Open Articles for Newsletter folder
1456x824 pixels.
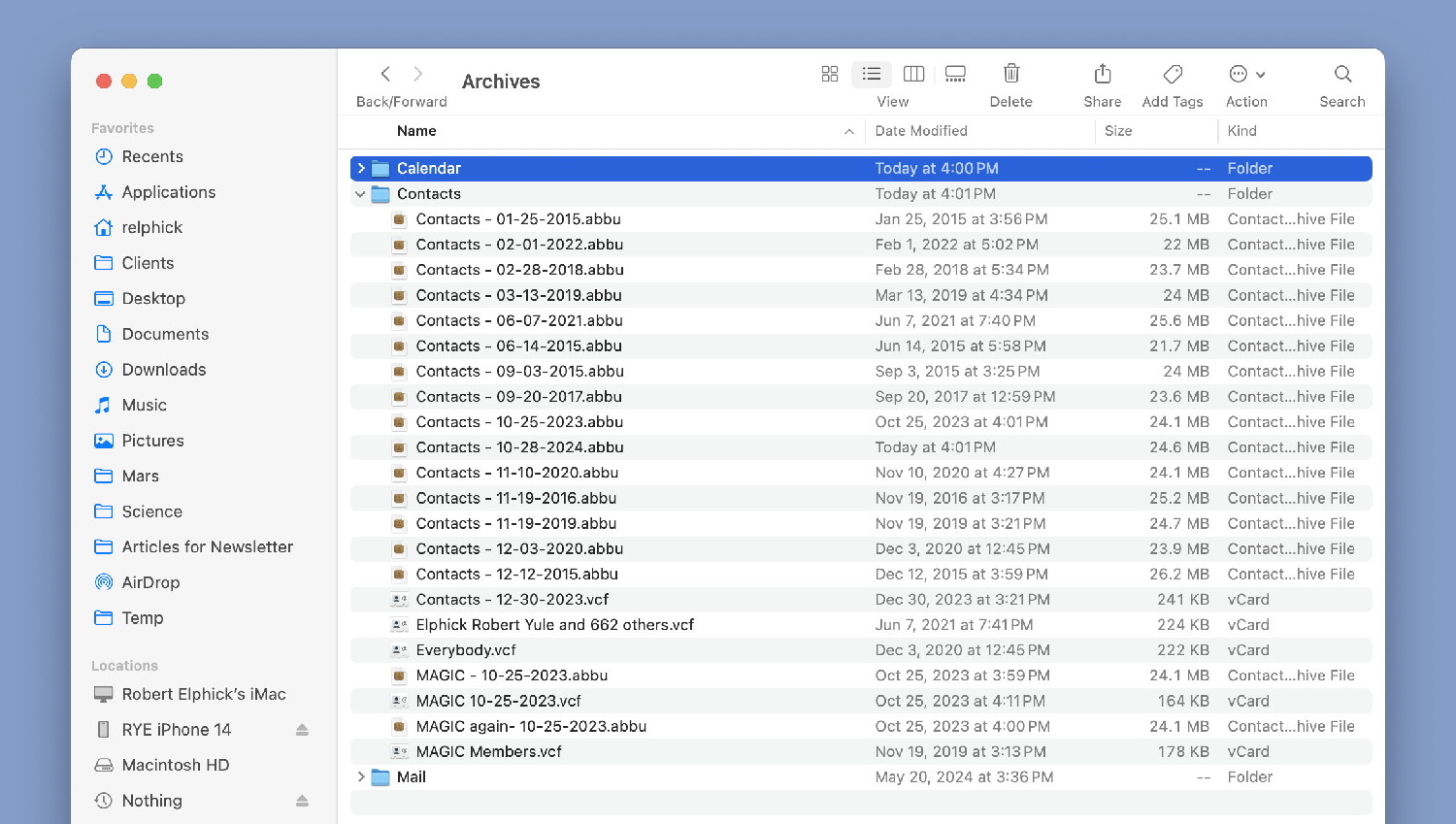[207, 546]
